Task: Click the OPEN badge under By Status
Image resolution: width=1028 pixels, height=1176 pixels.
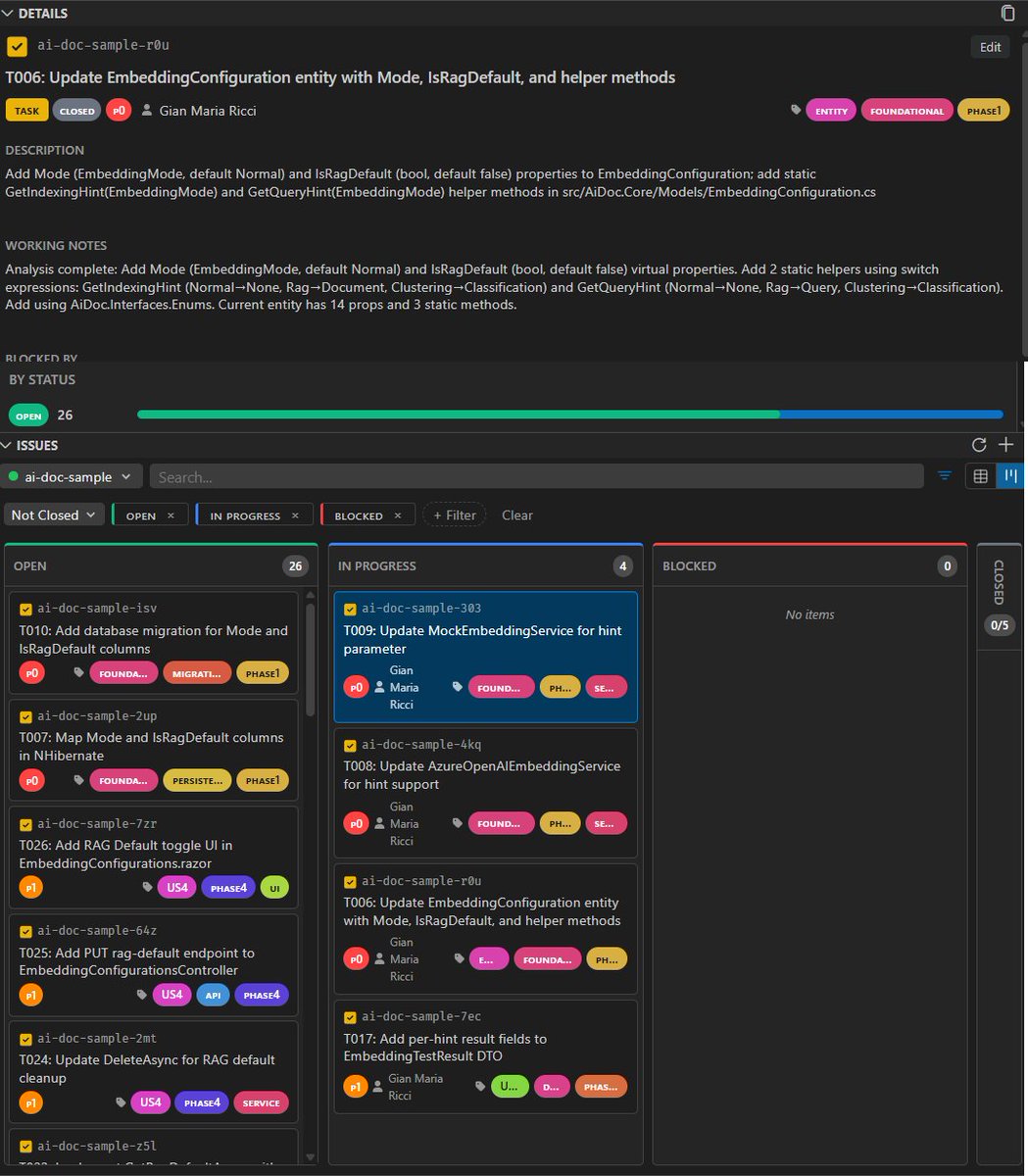Action: [29, 416]
